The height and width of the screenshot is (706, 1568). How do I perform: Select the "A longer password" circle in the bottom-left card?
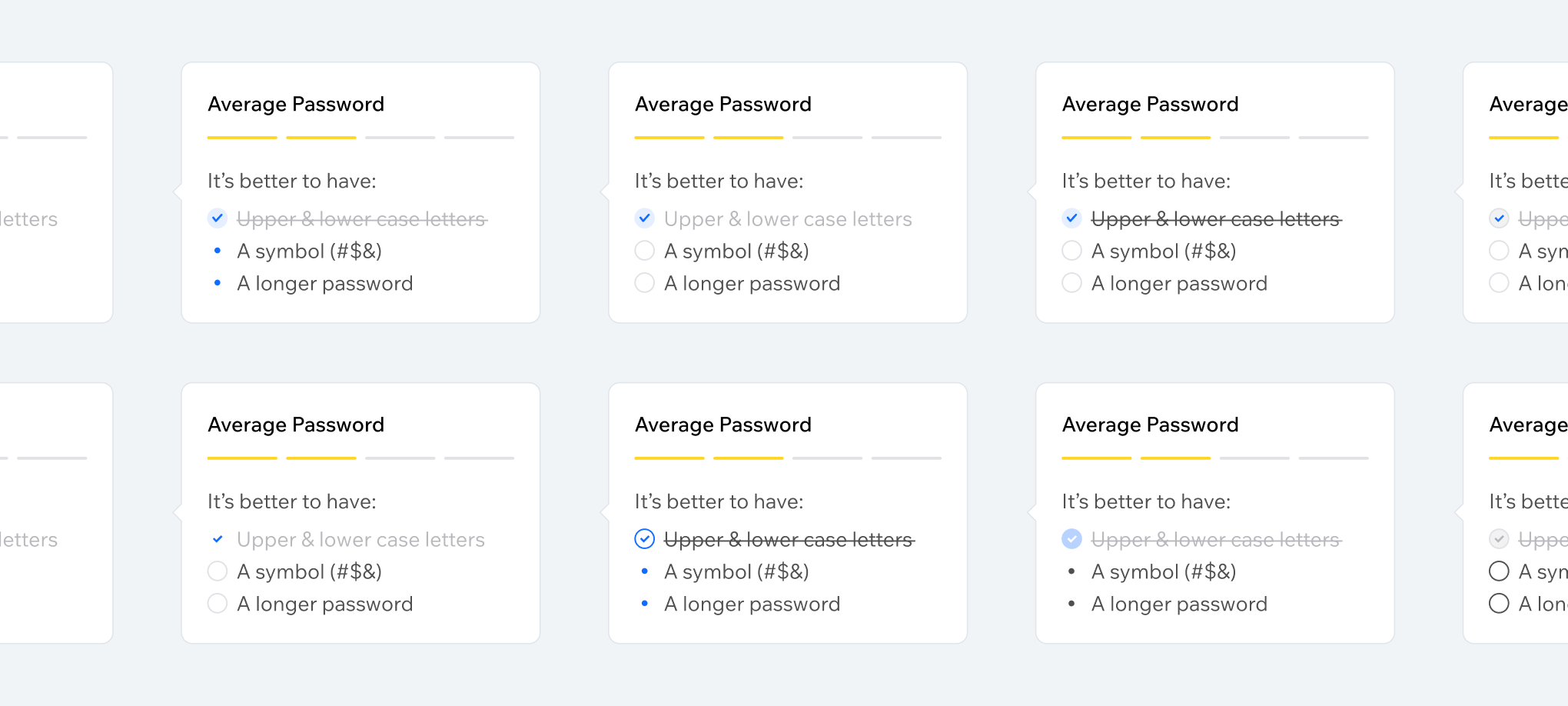[218, 604]
